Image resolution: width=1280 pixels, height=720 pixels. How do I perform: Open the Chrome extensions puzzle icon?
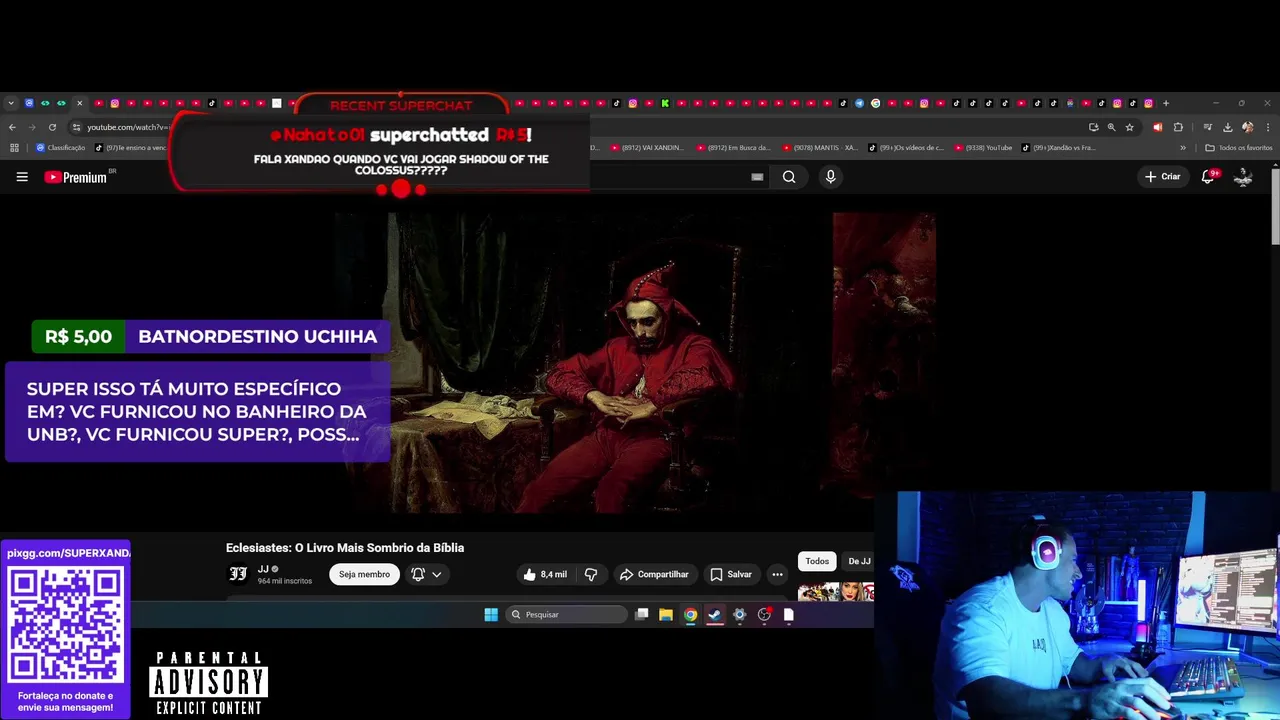coord(1178,127)
